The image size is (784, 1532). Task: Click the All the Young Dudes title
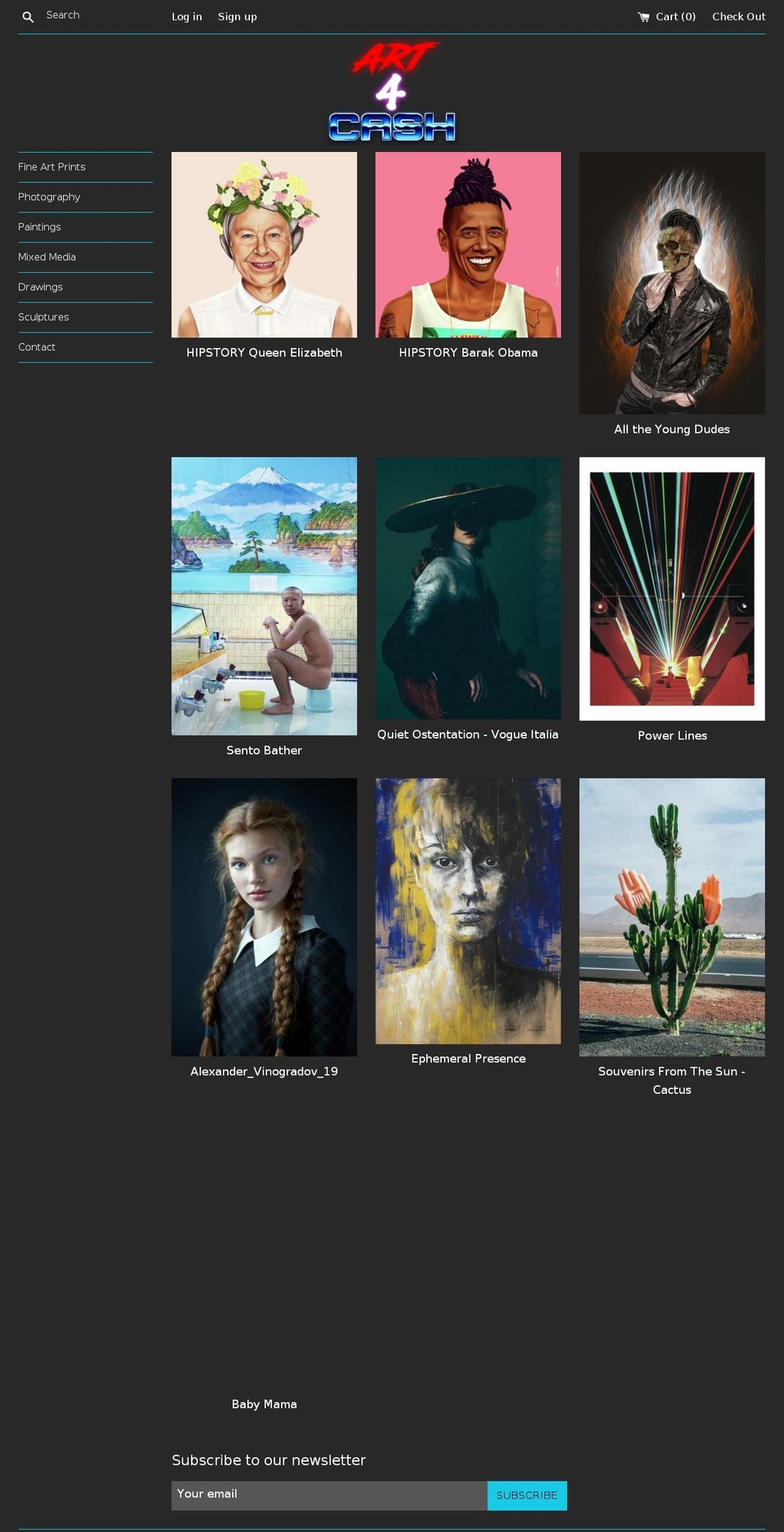pyautogui.click(x=672, y=430)
